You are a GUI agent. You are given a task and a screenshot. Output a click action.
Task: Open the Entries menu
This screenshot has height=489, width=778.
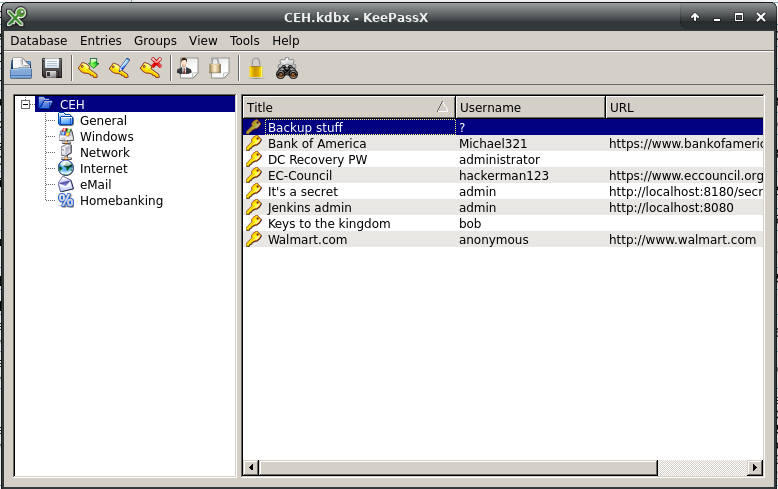tap(100, 41)
